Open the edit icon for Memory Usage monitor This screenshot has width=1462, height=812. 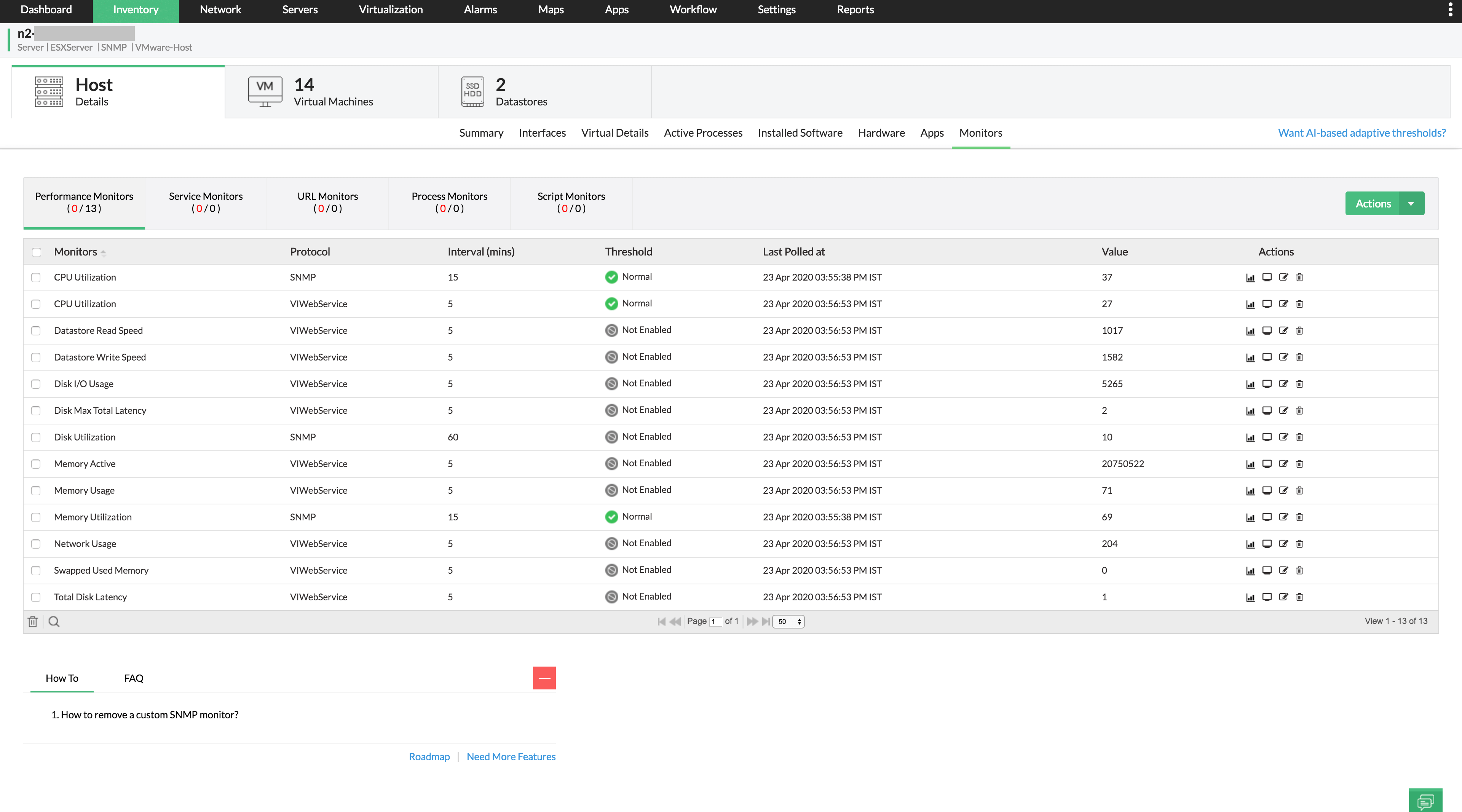(x=1284, y=490)
